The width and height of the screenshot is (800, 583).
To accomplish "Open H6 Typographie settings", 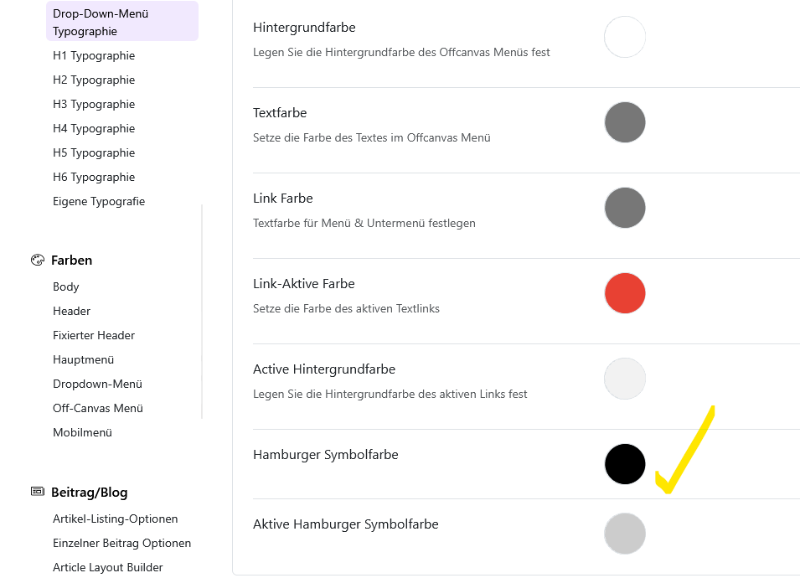I will coord(94,177).
